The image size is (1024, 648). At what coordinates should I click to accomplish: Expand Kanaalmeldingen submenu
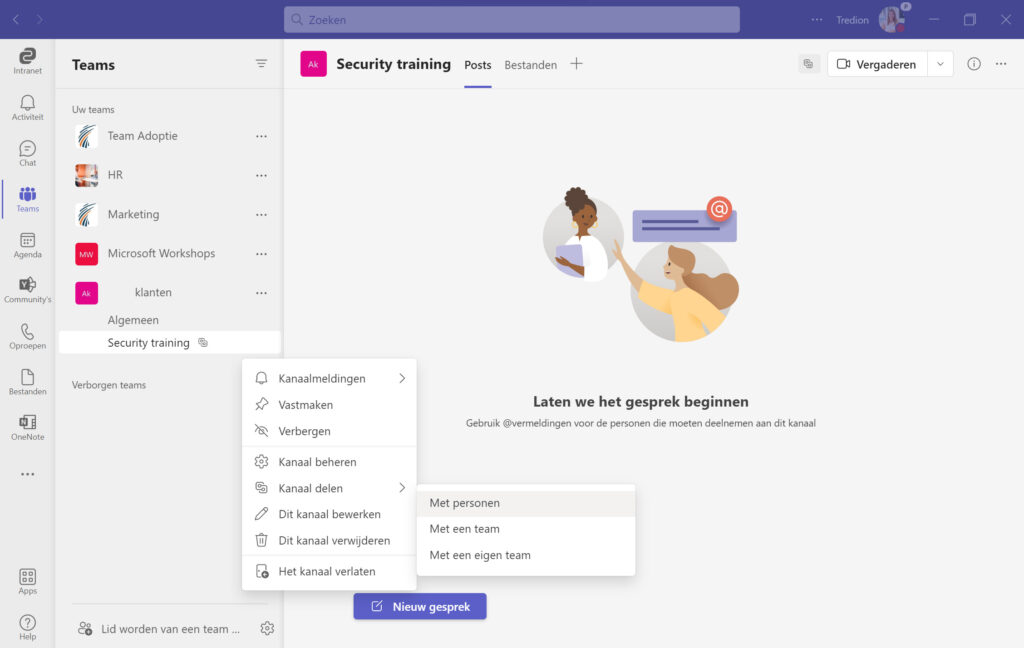pyautogui.click(x=329, y=378)
